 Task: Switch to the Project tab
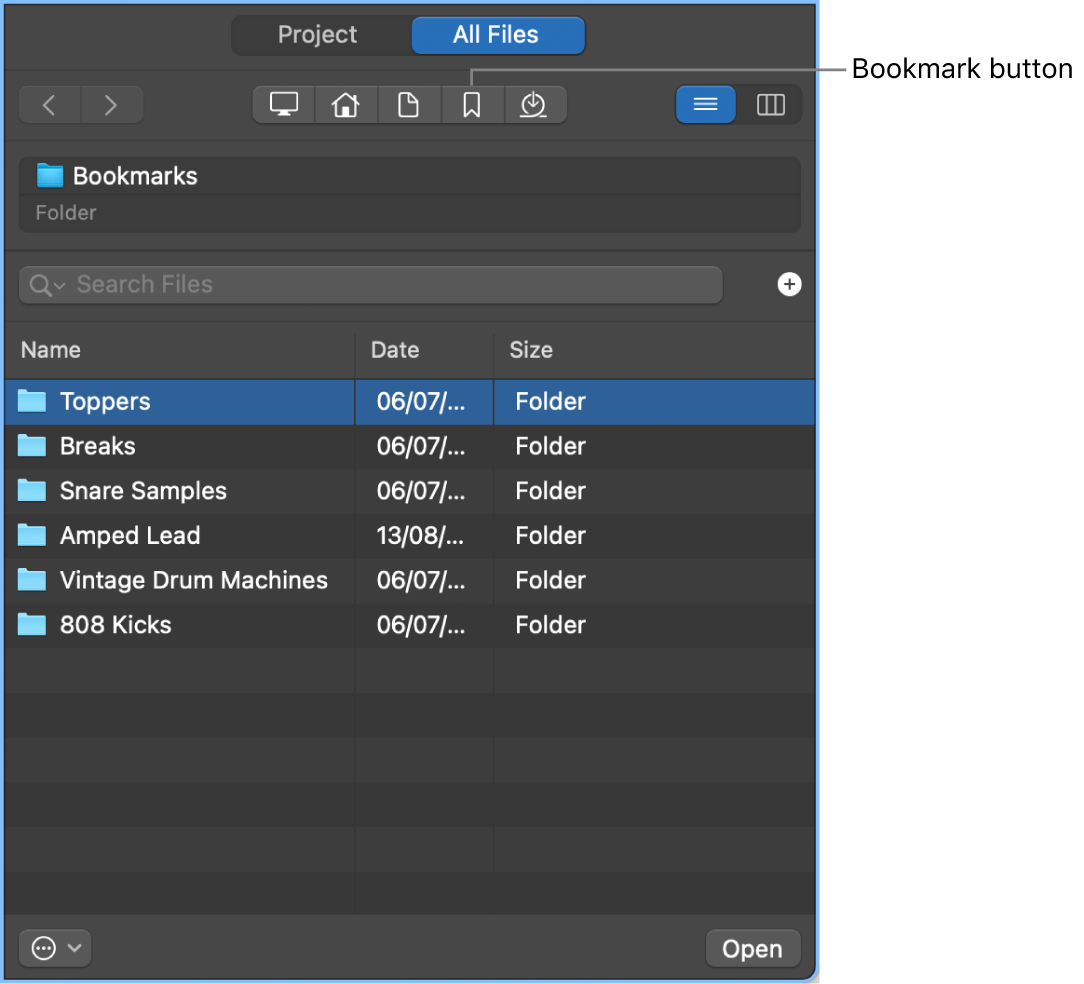317,35
